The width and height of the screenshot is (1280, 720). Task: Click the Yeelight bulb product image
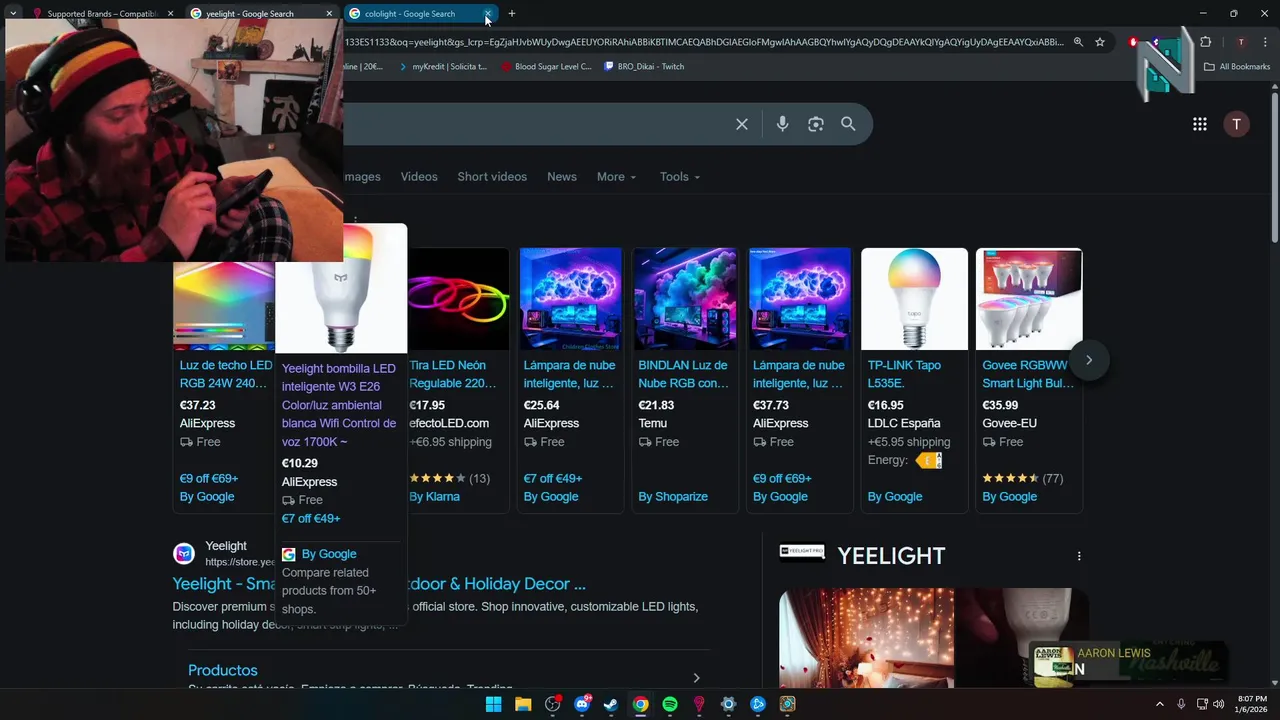click(341, 288)
